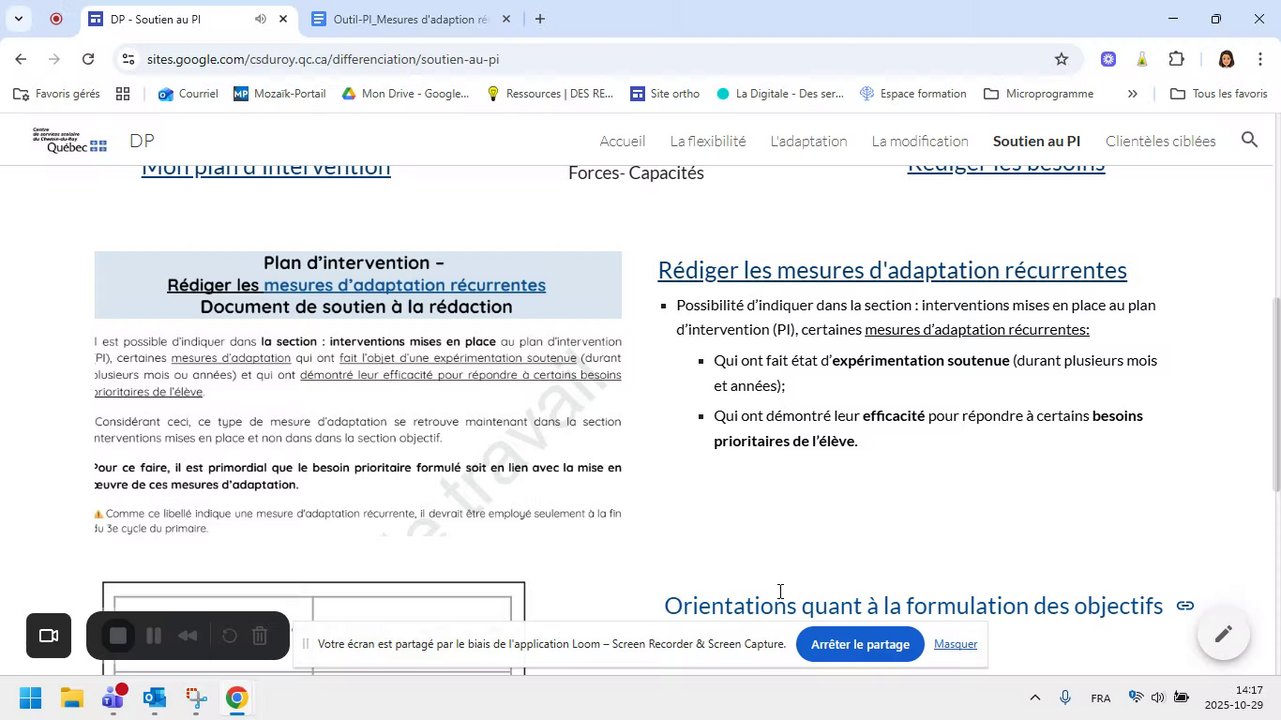Click the pencil edit page button
This screenshot has height=720, width=1281.
1223,634
